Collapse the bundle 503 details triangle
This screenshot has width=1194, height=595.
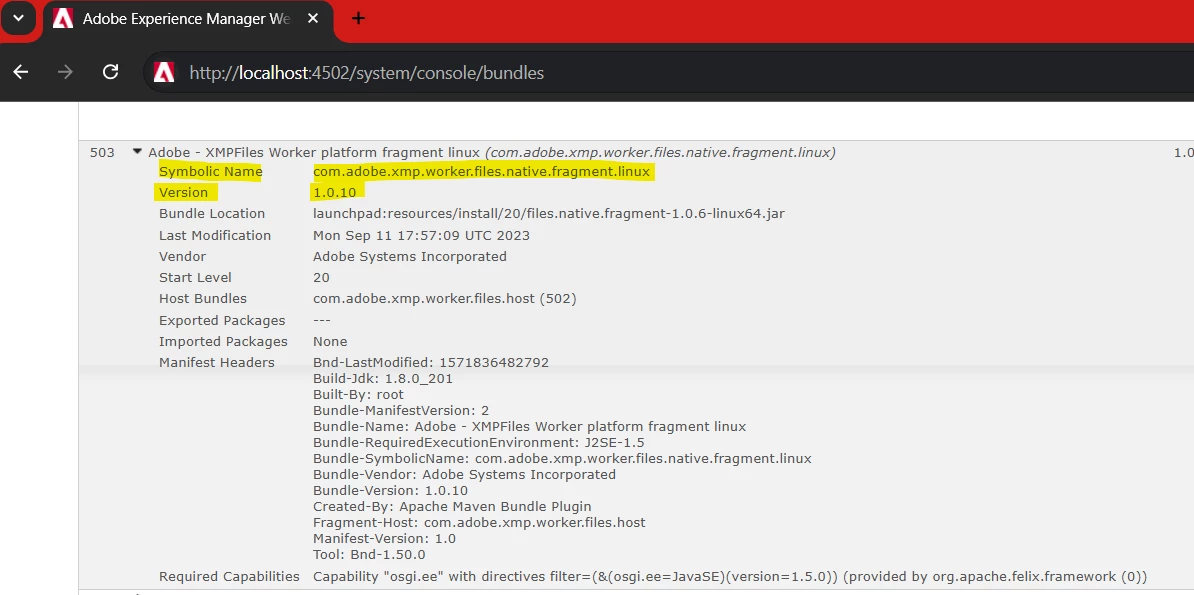click(137, 152)
